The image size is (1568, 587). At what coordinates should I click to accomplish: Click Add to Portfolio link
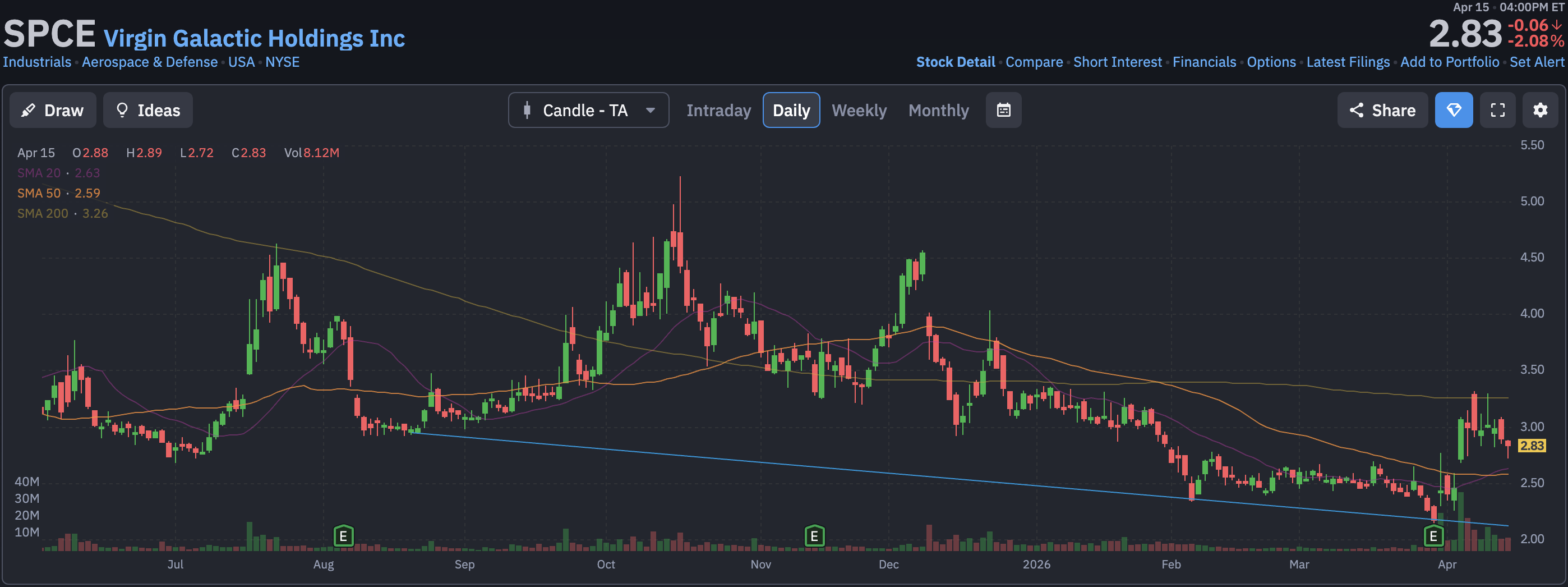pos(1449,62)
